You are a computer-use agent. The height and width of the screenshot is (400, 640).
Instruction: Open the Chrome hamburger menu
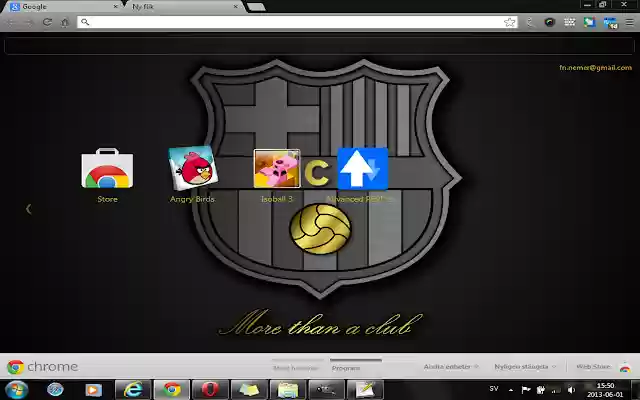pos(630,22)
